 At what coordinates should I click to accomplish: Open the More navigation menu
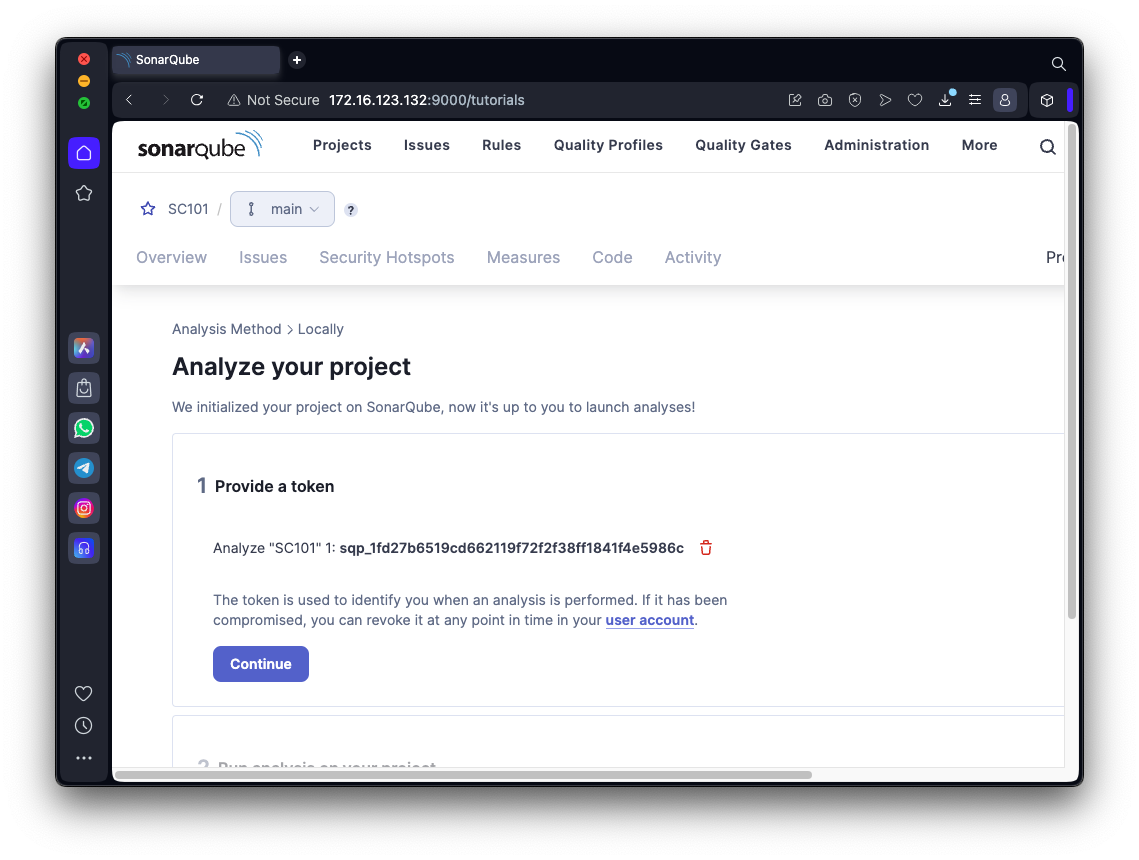[979, 145]
